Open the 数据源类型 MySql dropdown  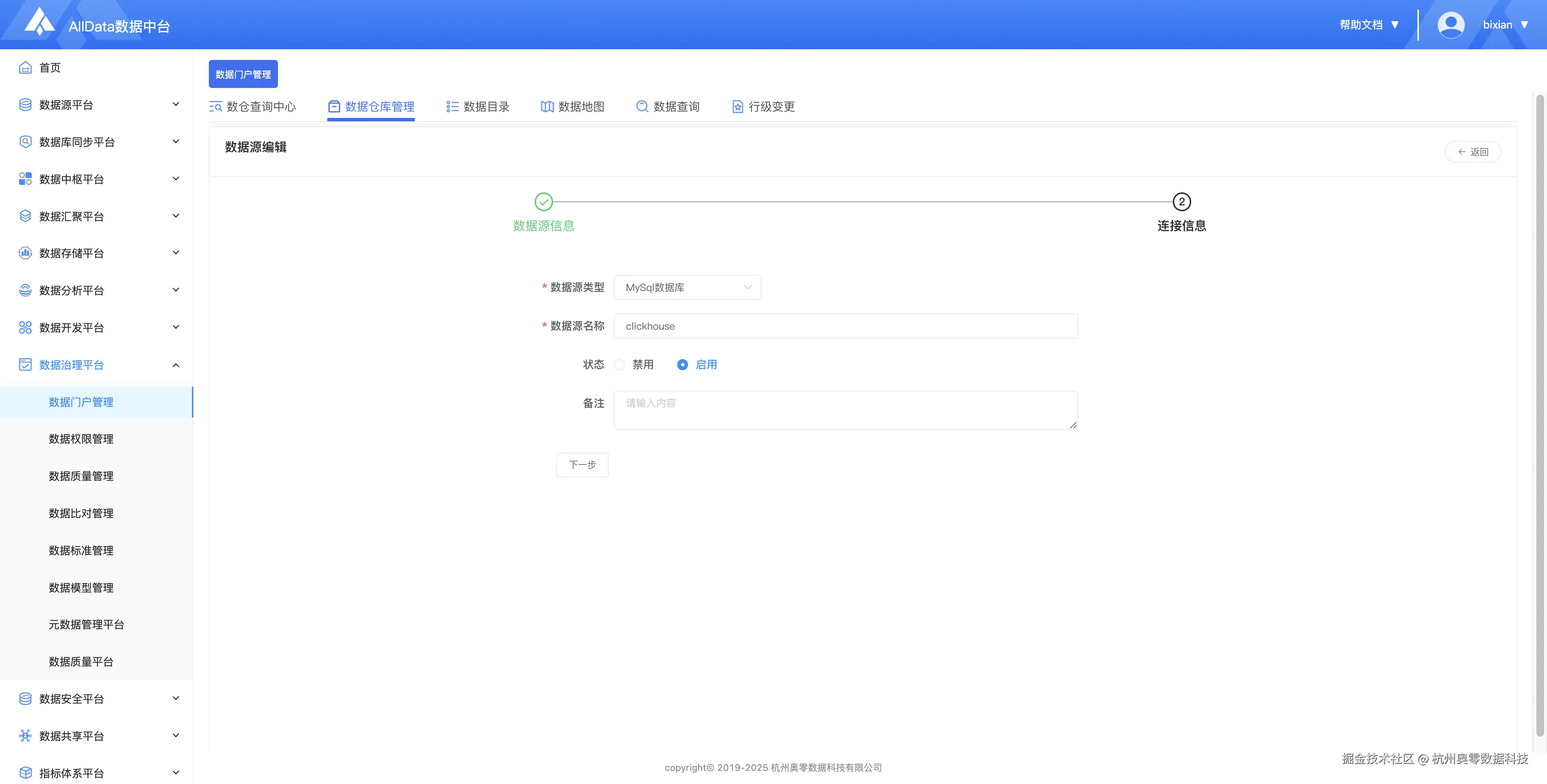(687, 288)
